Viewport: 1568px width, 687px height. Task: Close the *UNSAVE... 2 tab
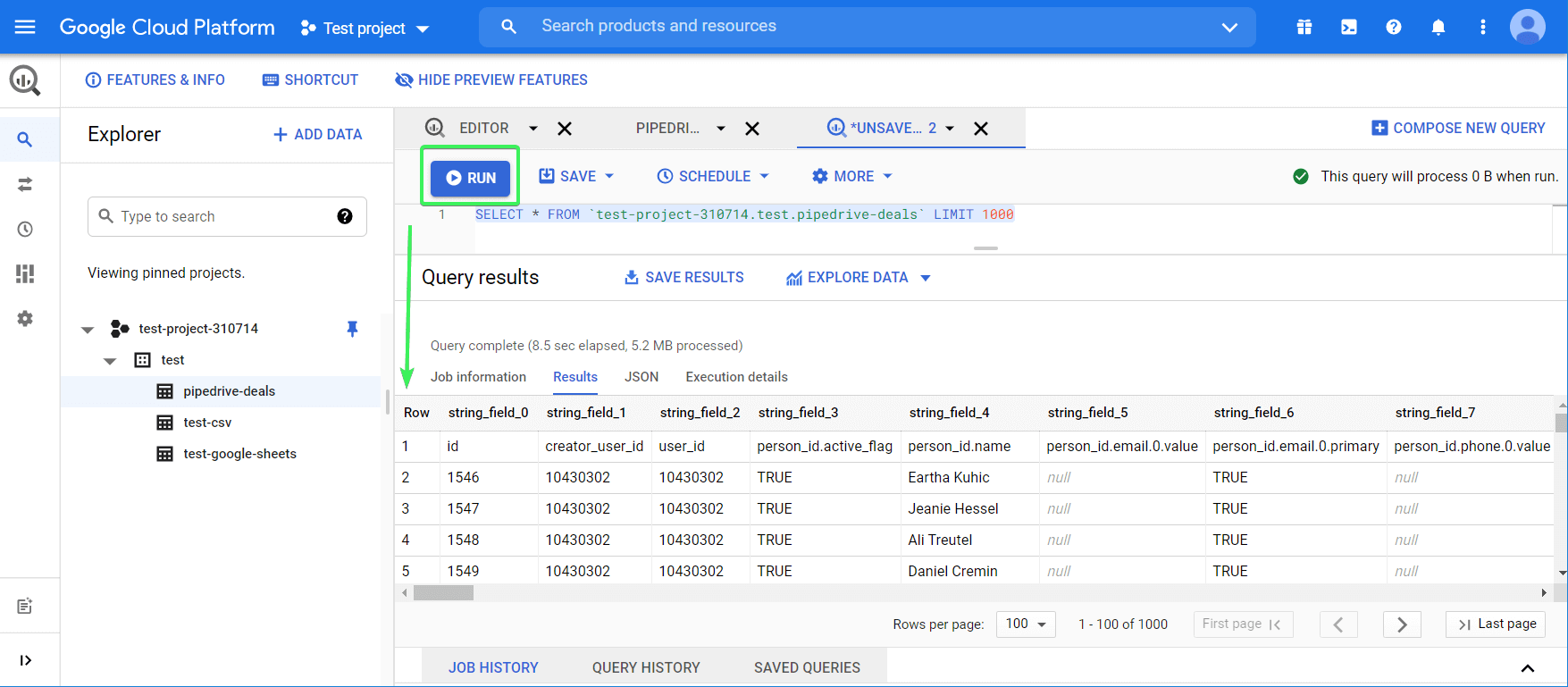pyautogui.click(x=981, y=129)
